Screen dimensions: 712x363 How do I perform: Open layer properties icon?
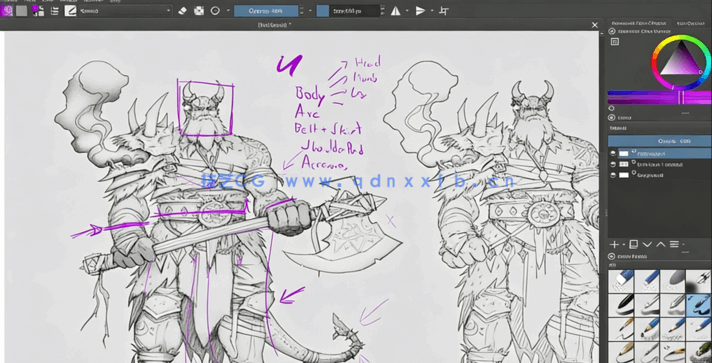point(674,244)
